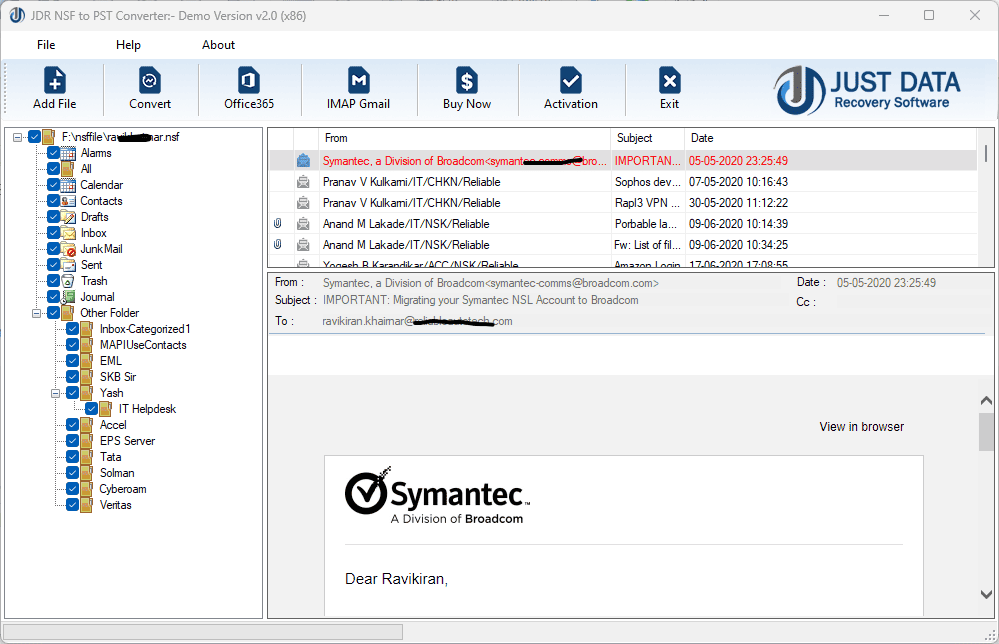Select the Convert icon
Viewport: 999px width, 644px height.
coord(150,88)
